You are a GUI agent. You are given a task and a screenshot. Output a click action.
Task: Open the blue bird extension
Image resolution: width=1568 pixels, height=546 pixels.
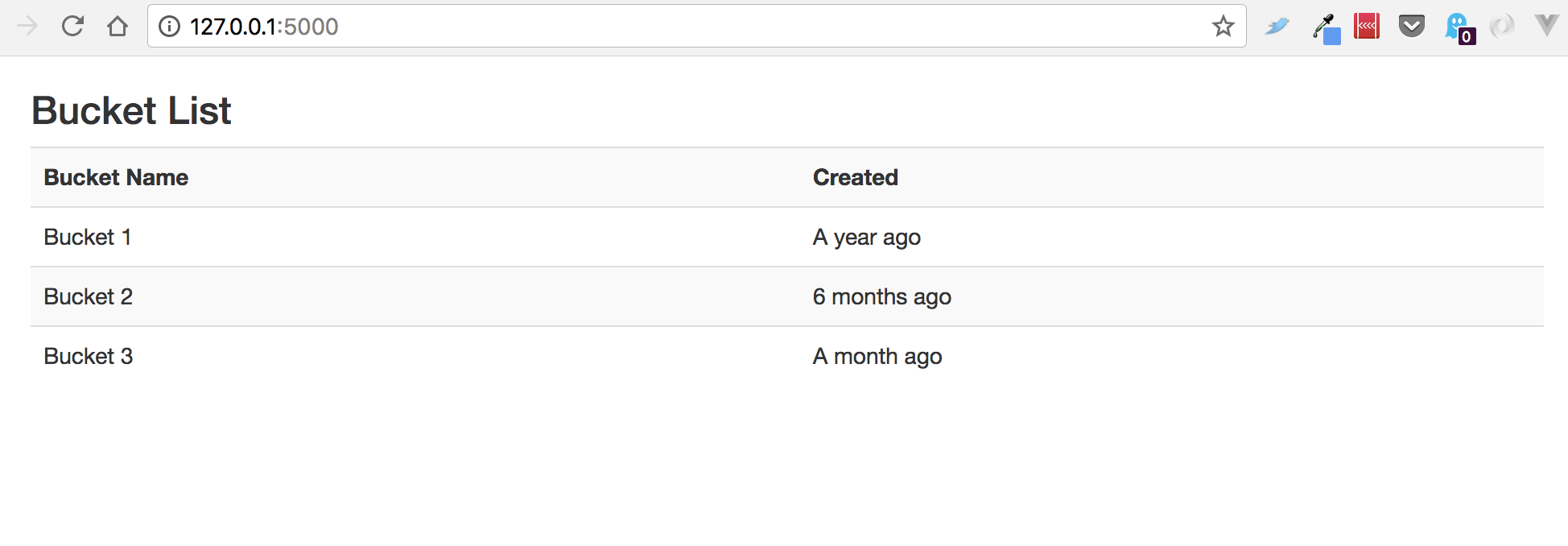(1277, 27)
